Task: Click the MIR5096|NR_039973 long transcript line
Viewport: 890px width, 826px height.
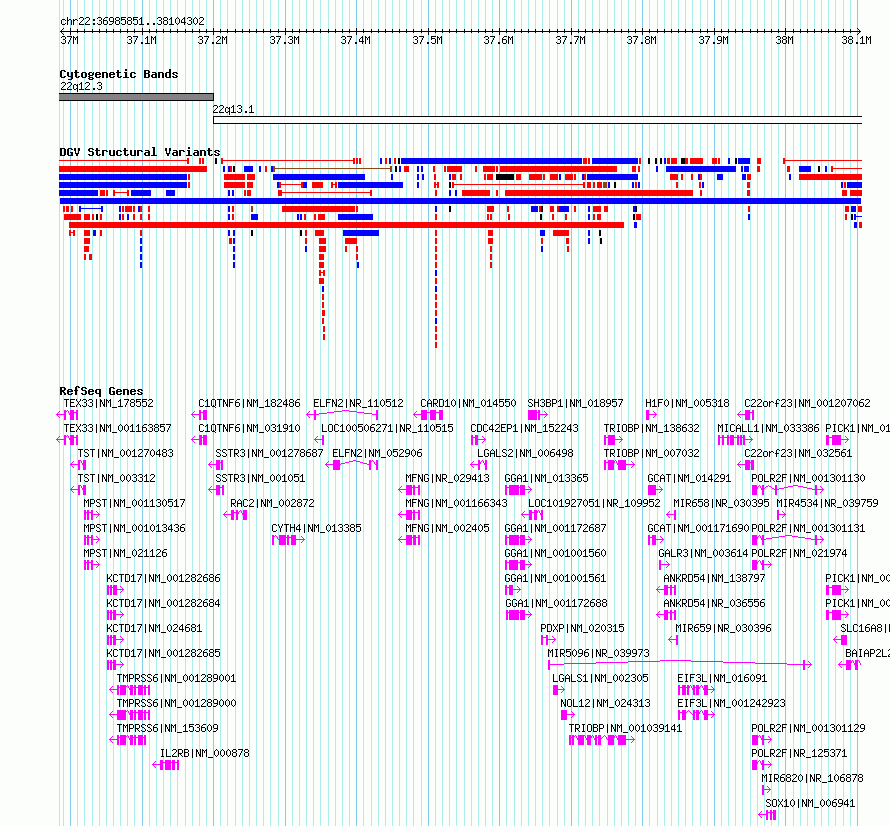Action: (x=679, y=663)
